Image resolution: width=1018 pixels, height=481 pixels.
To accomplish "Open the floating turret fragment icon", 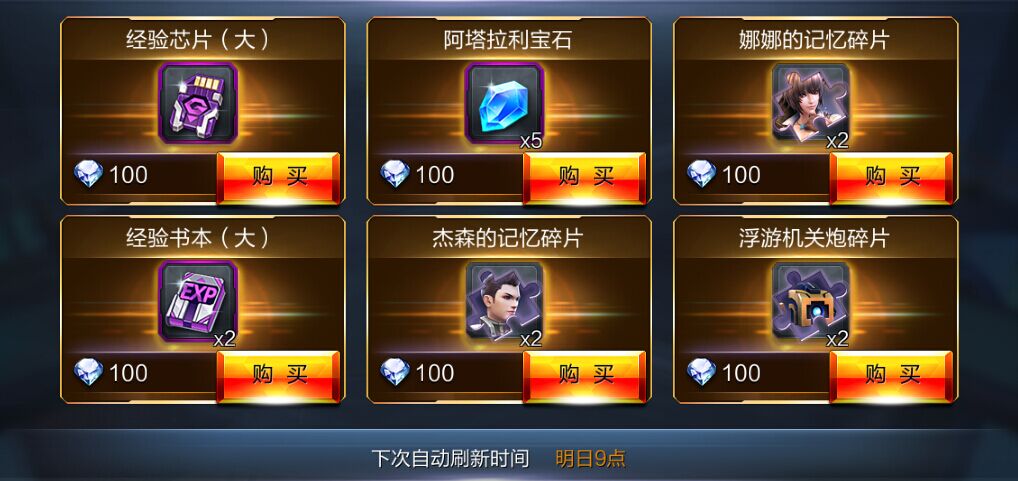I will 811,302.
